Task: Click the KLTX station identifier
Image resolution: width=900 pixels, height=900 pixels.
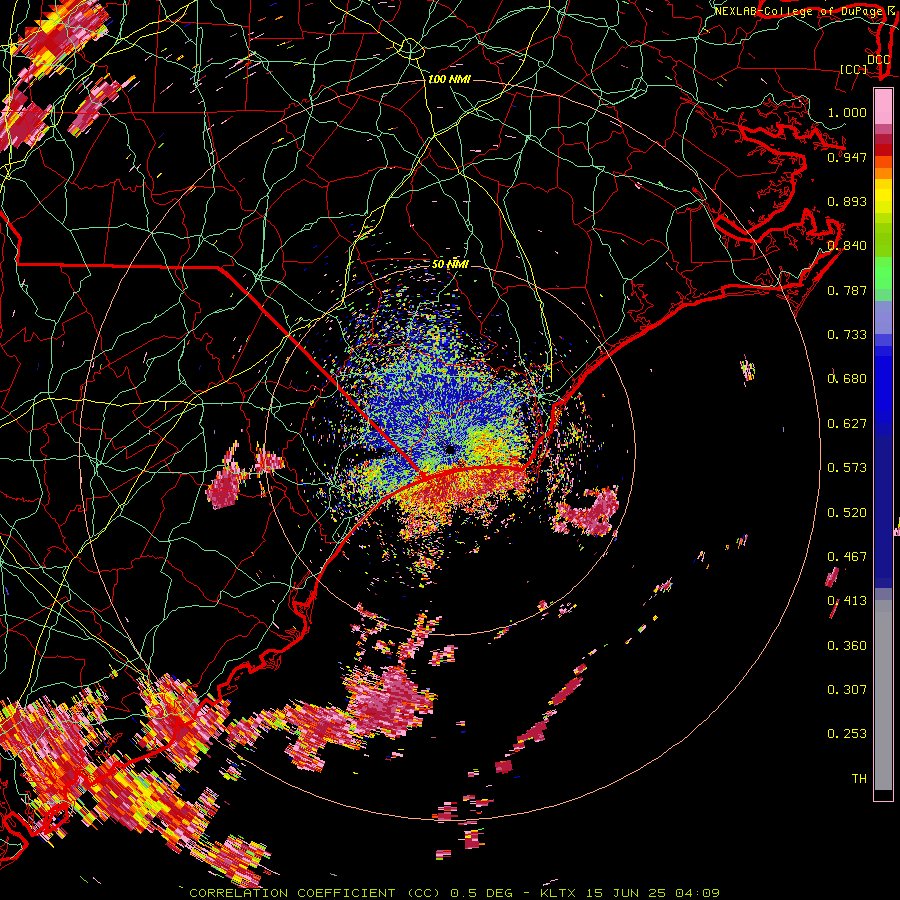Action: (559, 893)
